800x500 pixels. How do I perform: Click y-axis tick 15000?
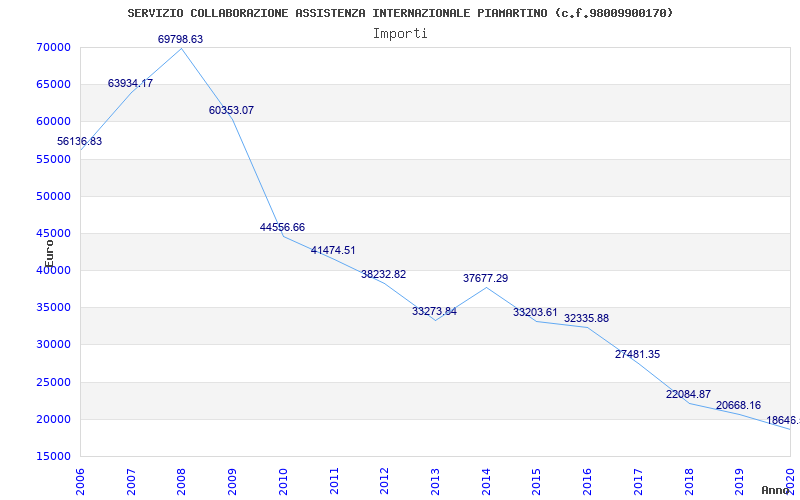(x=53, y=457)
